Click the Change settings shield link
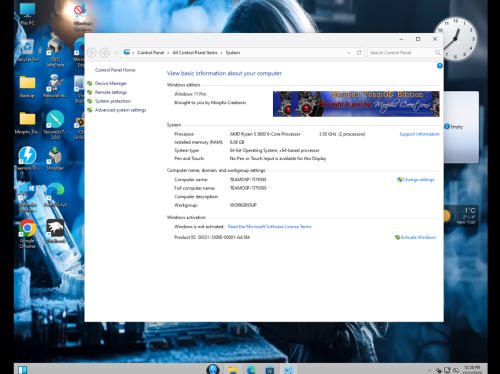The image size is (500, 374). pyautogui.click(x=416, y=180)
